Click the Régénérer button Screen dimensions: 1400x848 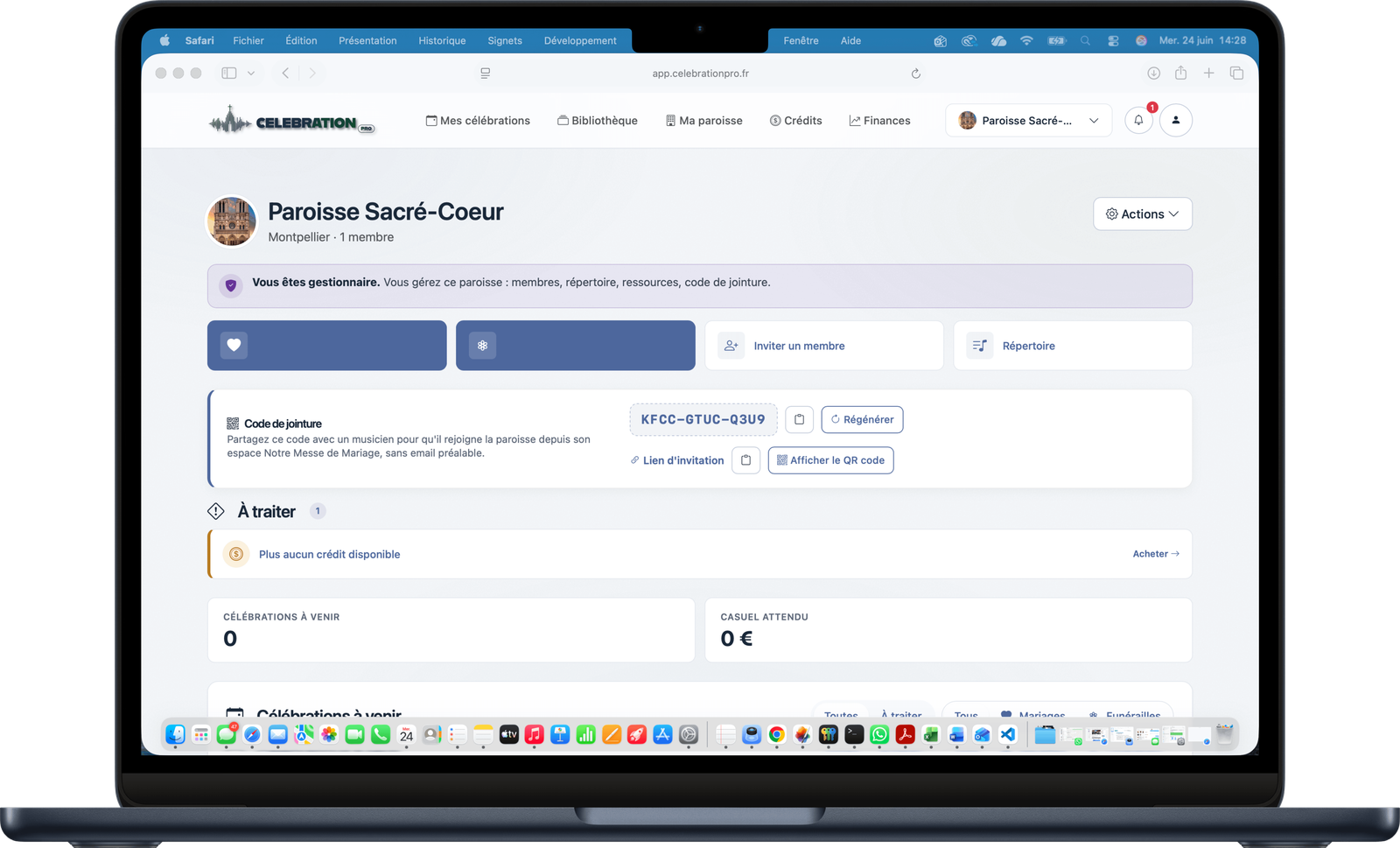click(862, 419)
